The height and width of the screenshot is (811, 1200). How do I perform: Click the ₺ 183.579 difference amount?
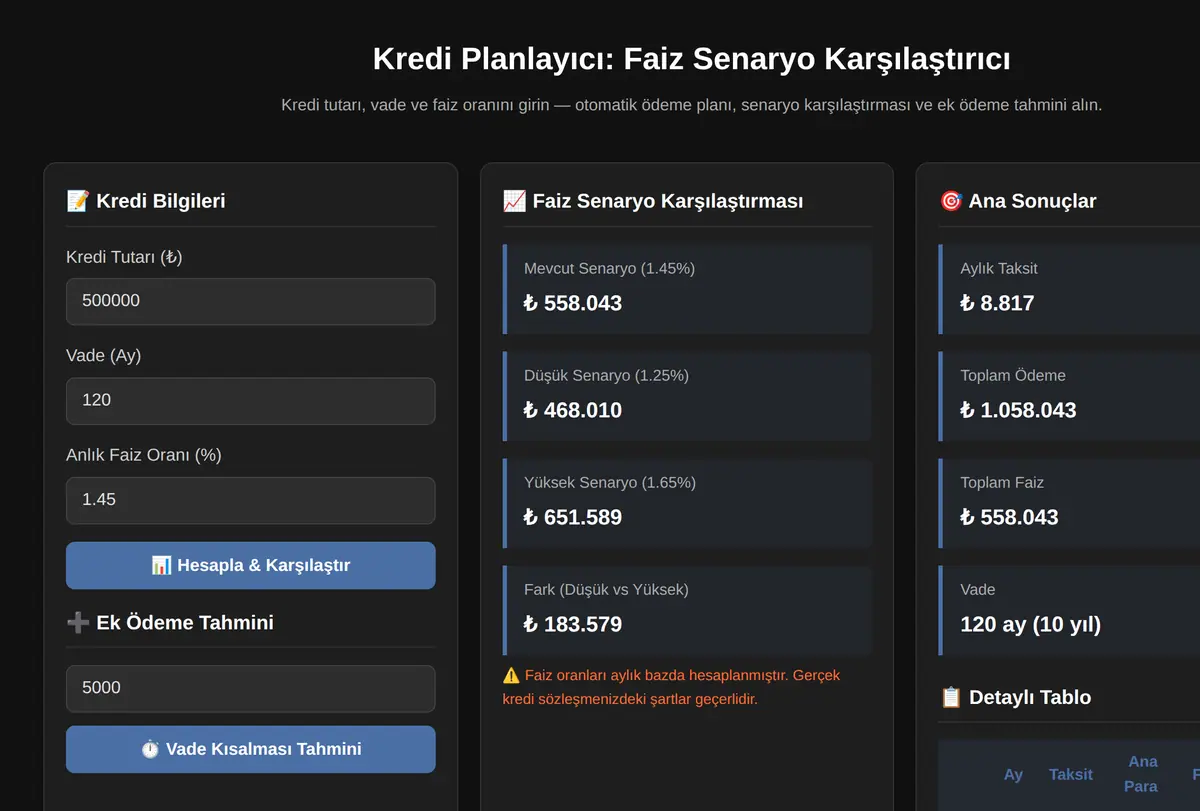(573, 624)
